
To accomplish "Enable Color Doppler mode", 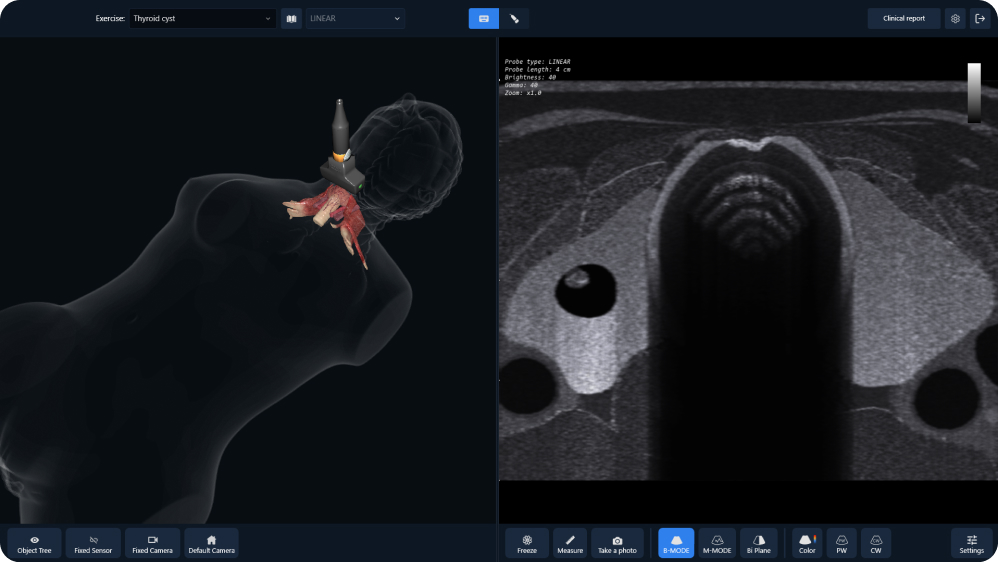I will [807, 543].
